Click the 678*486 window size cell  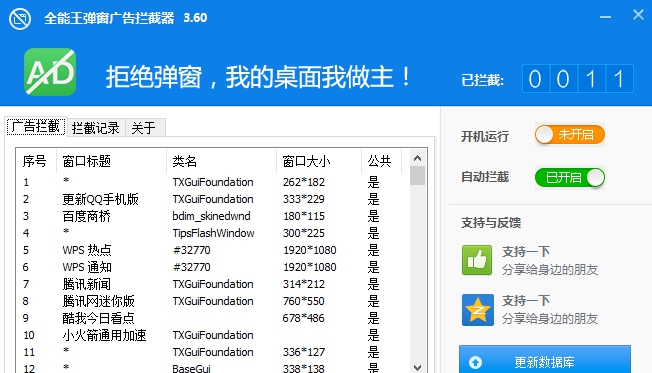click(304, 318)
